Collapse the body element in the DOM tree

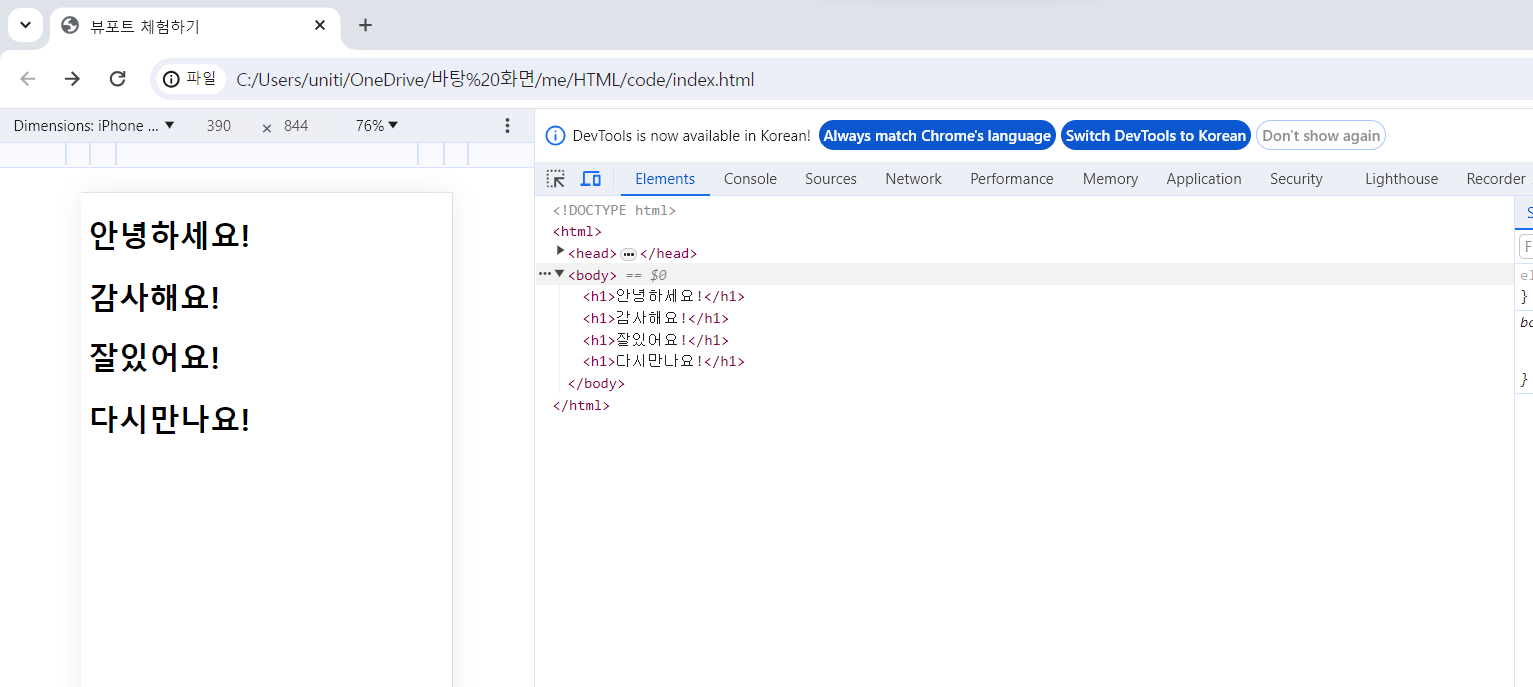(x=560, y=274)
